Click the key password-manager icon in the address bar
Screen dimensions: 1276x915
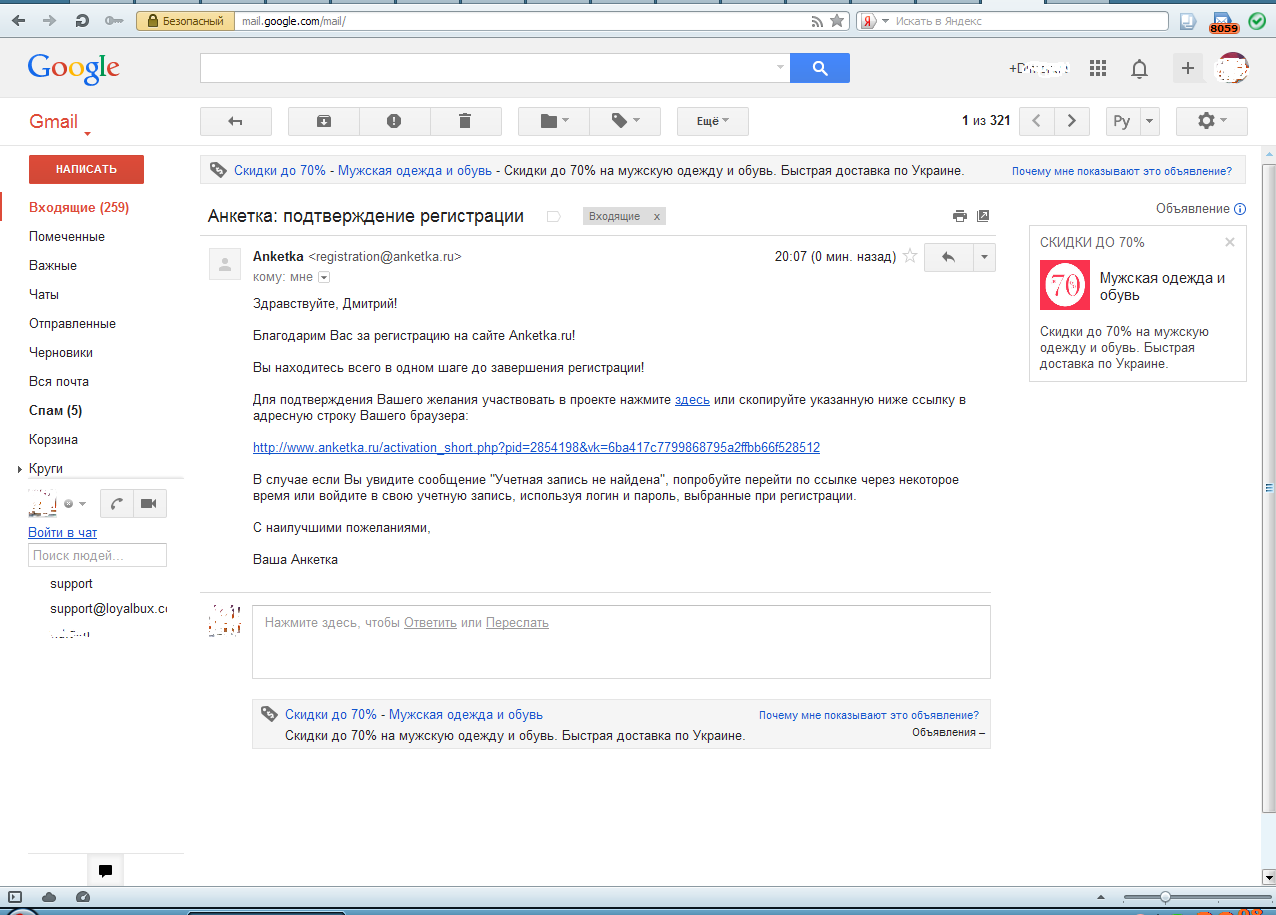[116, 20]
